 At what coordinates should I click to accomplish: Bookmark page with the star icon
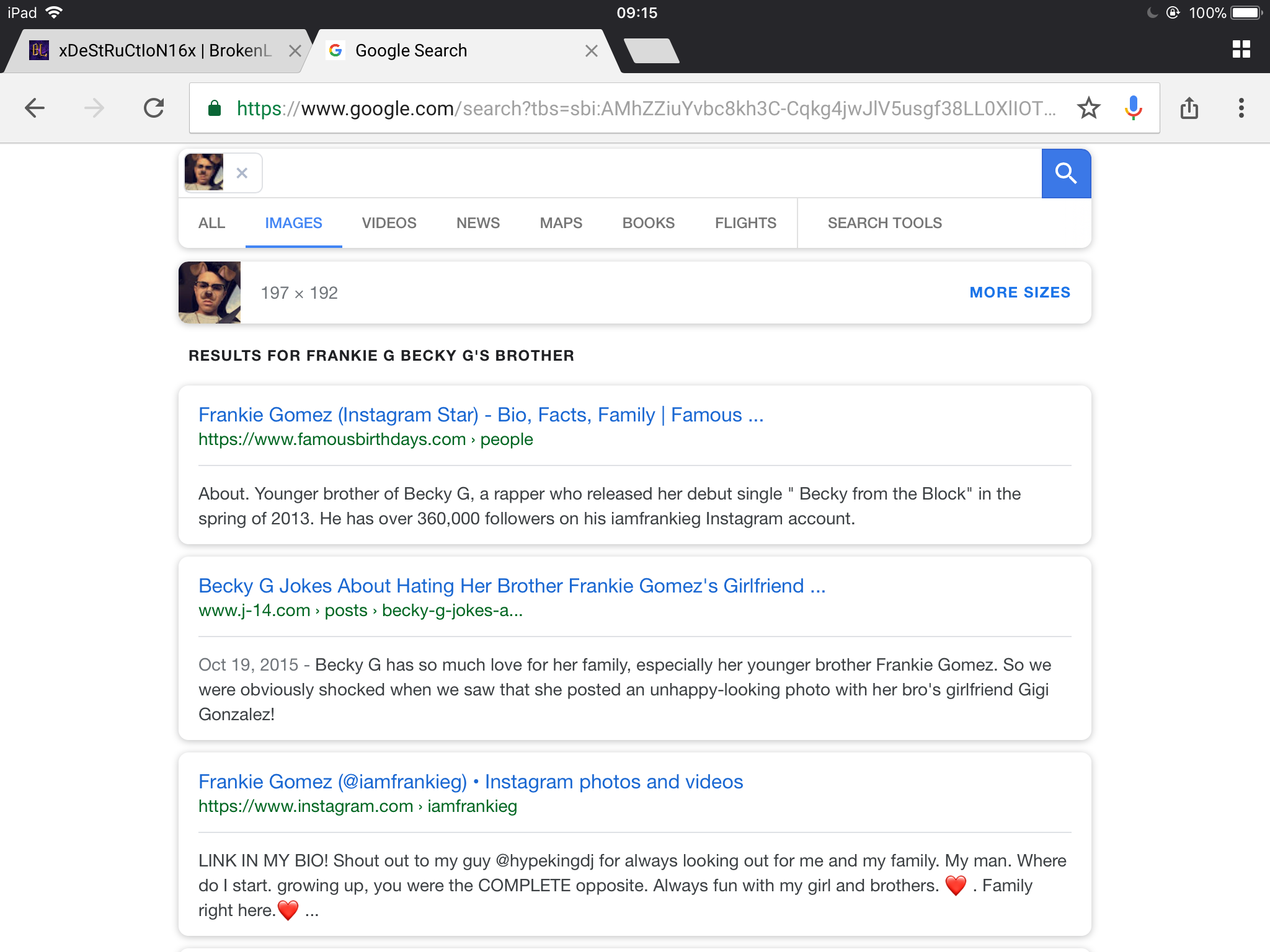point(1089,108)
